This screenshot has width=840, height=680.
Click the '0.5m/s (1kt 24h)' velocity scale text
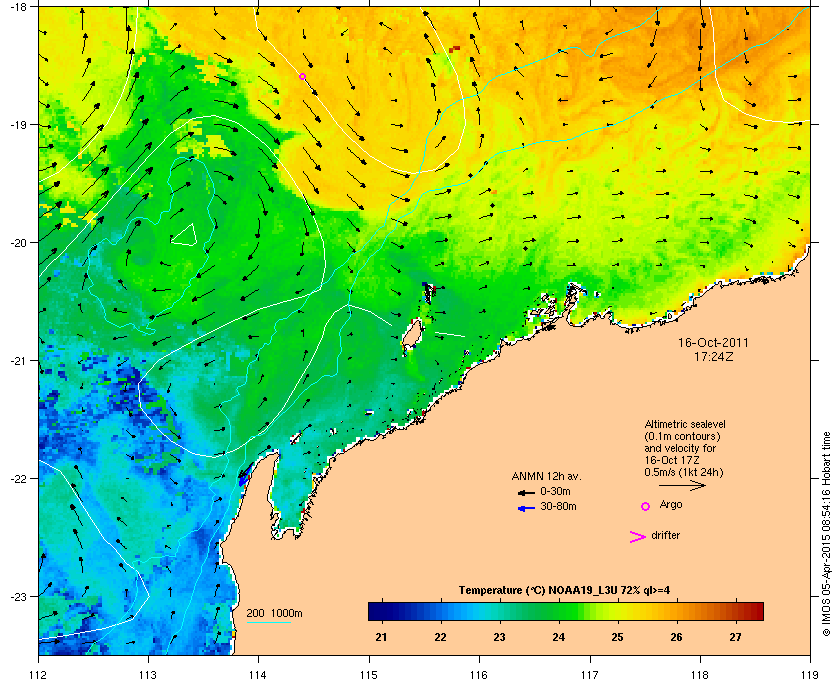point(684,472)
